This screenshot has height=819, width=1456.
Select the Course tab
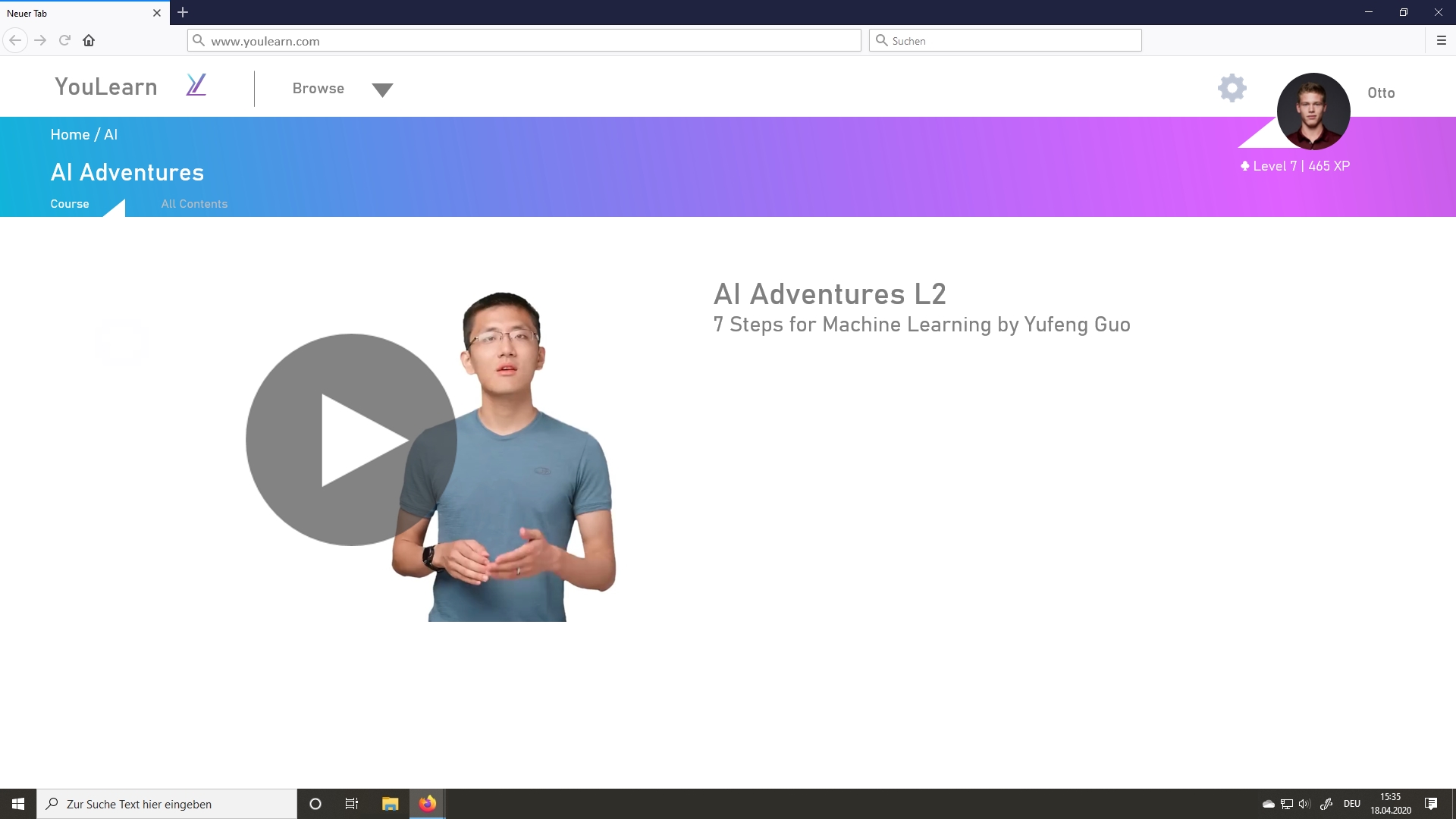[70, 204]
